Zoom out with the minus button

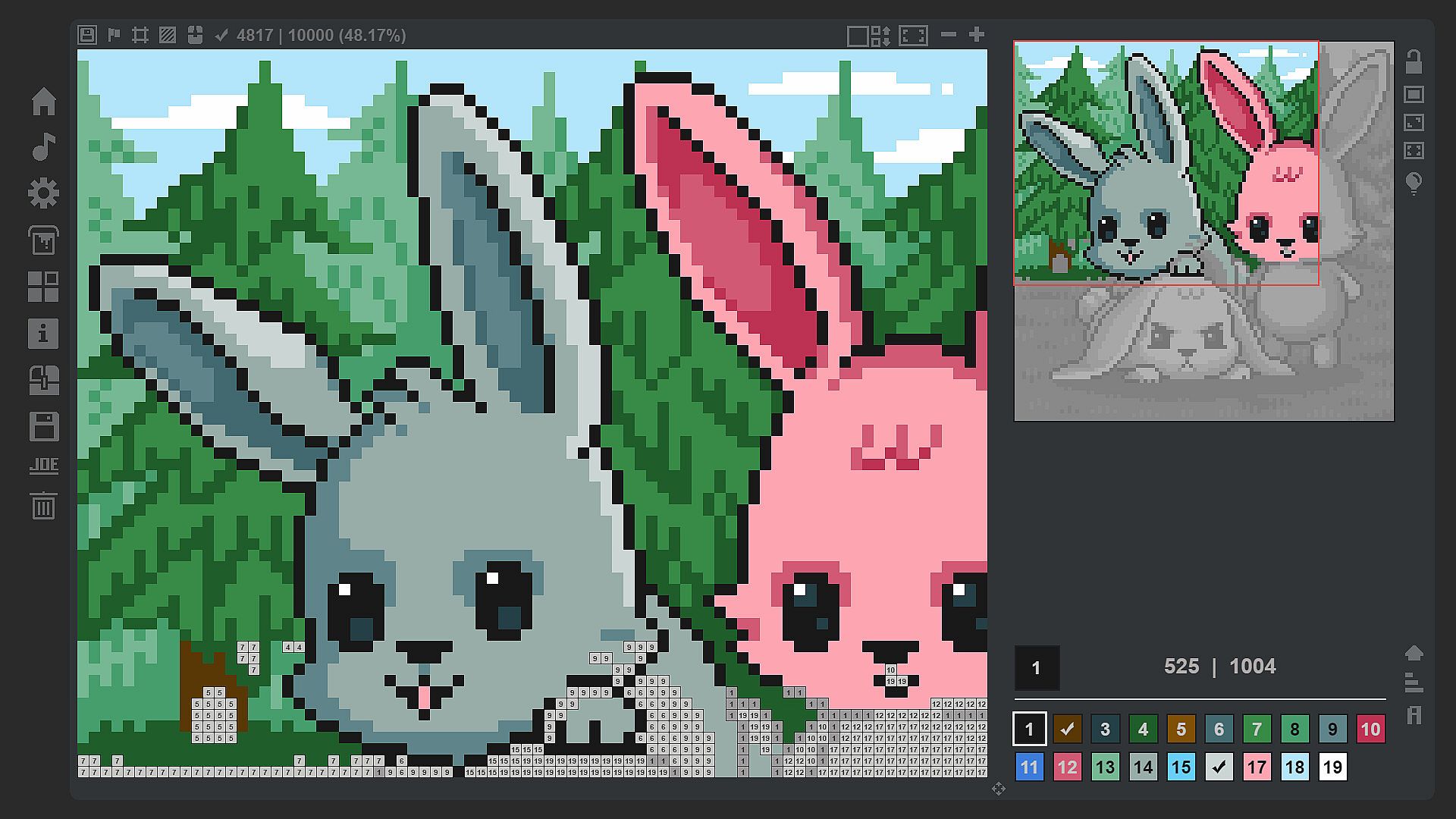[949, 34]
